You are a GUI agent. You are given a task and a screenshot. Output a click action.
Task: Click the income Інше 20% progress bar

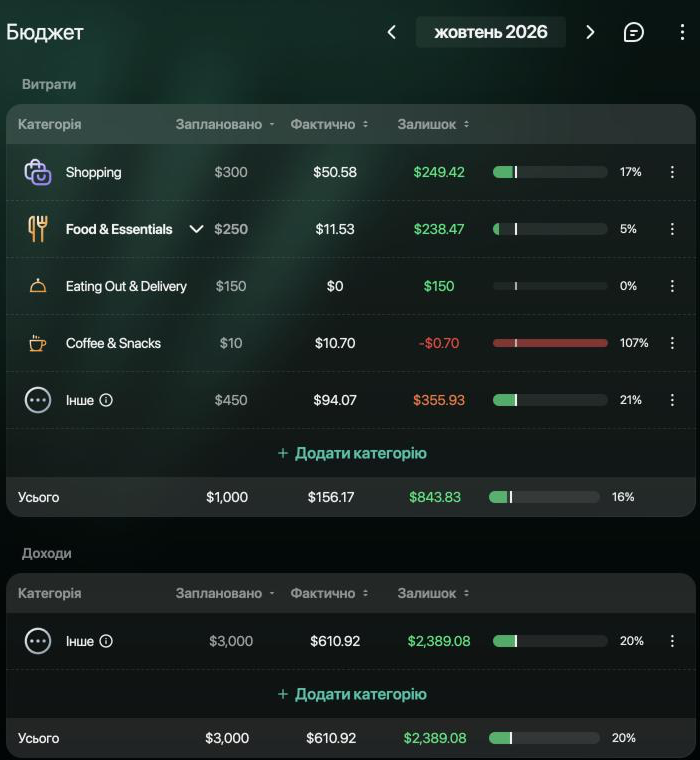[x=550, y=641]
